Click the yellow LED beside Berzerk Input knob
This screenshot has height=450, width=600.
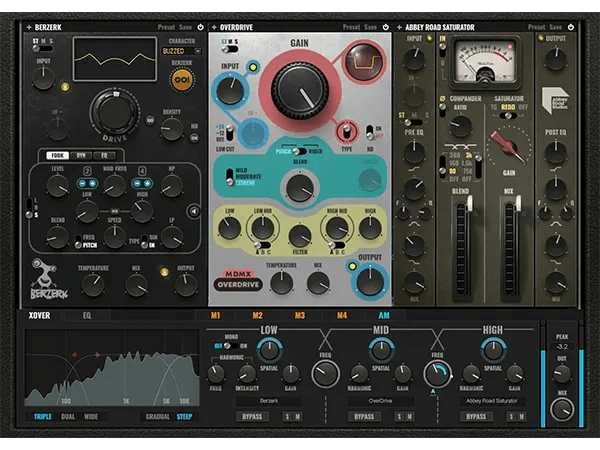(65, 87)
